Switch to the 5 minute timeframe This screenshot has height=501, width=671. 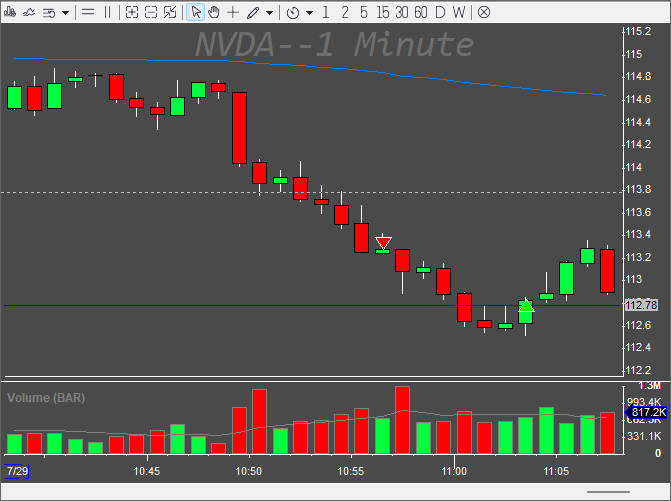[x=364, y=12]
